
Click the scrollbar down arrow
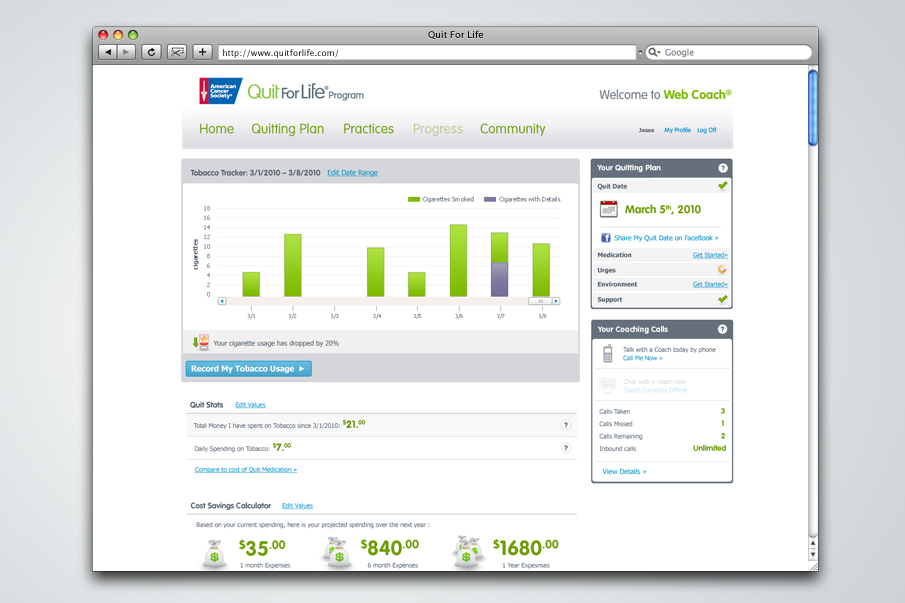tap(813, 555)
